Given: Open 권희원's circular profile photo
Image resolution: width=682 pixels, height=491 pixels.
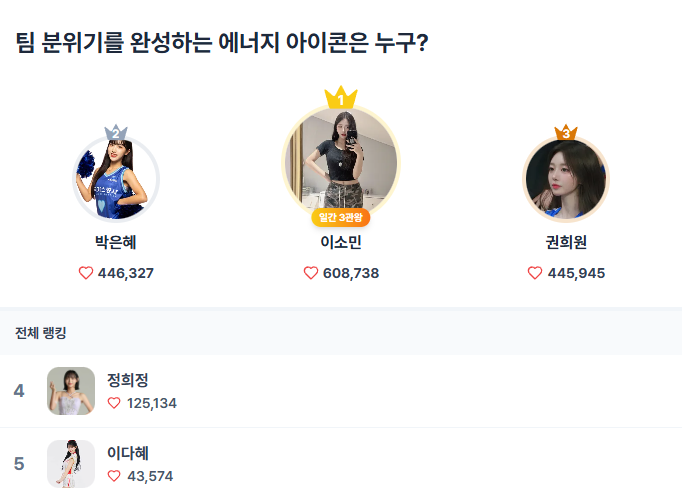Looking at the screenshot, I should pyautogui.click(x=566, y=180).
